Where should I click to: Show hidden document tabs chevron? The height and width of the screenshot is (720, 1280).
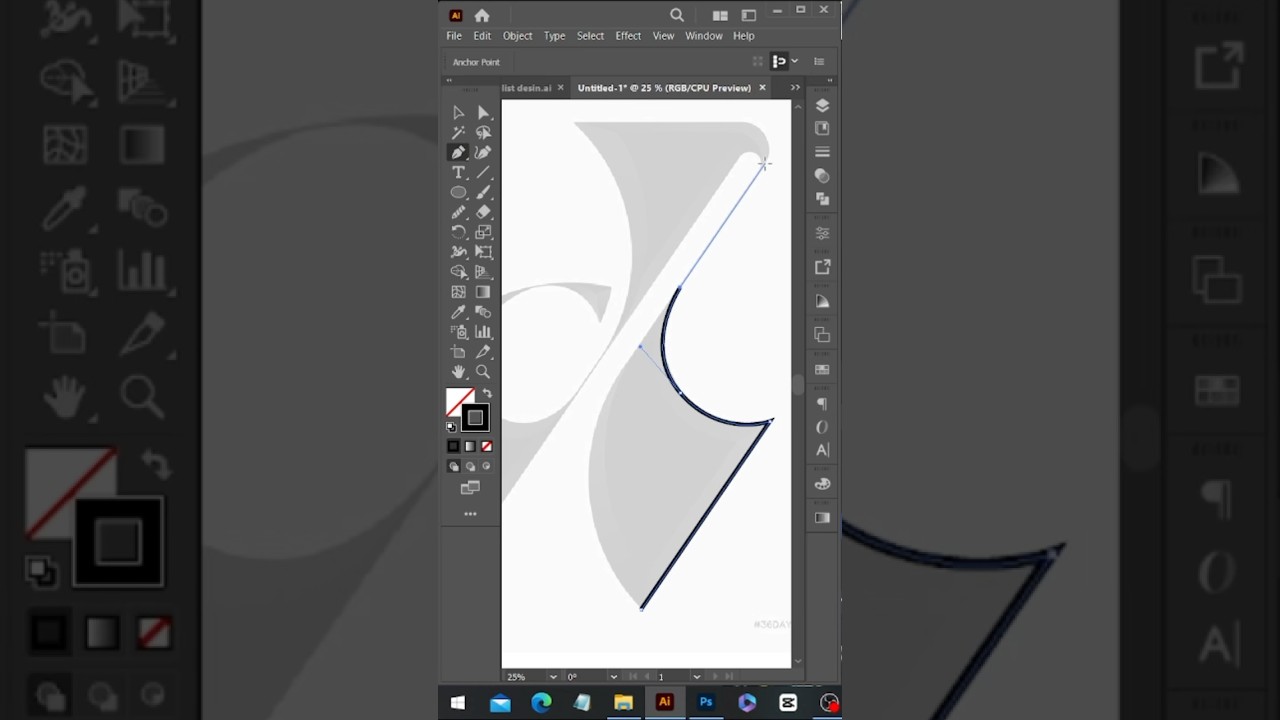(795, 88)
